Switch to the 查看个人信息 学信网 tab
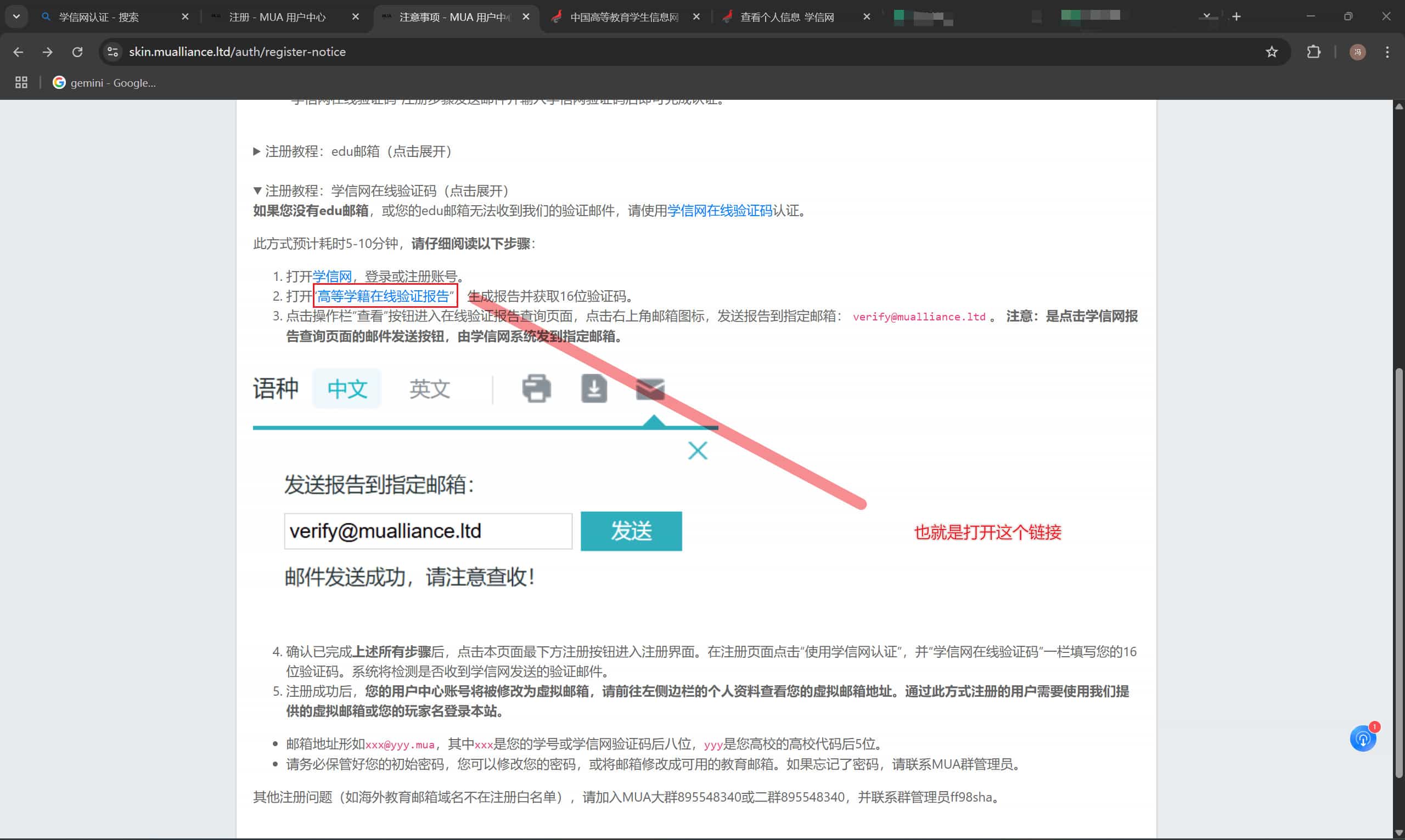This screenshot has width=1405, height=840. [787, 17]
